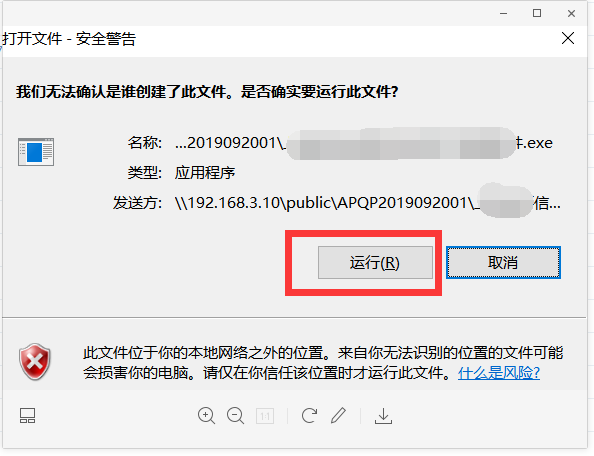Minimize the image viewer window
Screen dimensions: 594x456
503,14
